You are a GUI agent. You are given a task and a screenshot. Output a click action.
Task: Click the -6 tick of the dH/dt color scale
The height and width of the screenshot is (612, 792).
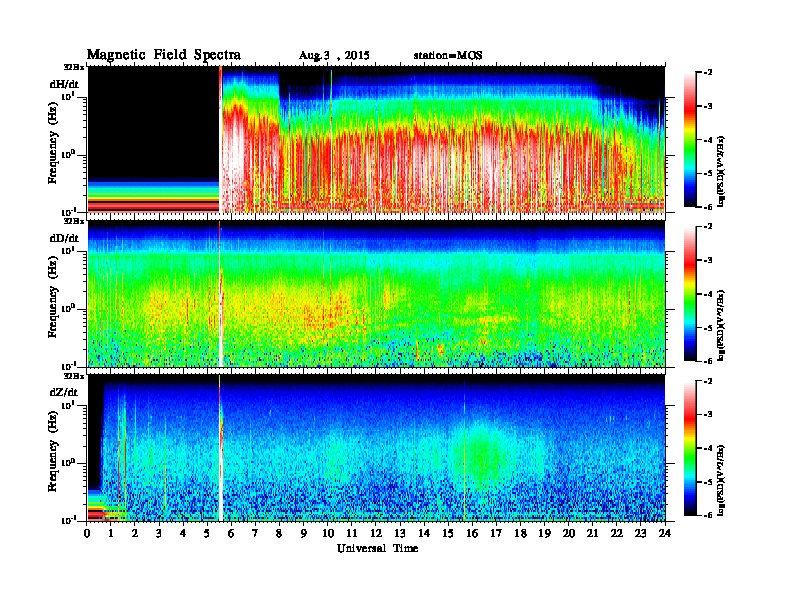708,207
